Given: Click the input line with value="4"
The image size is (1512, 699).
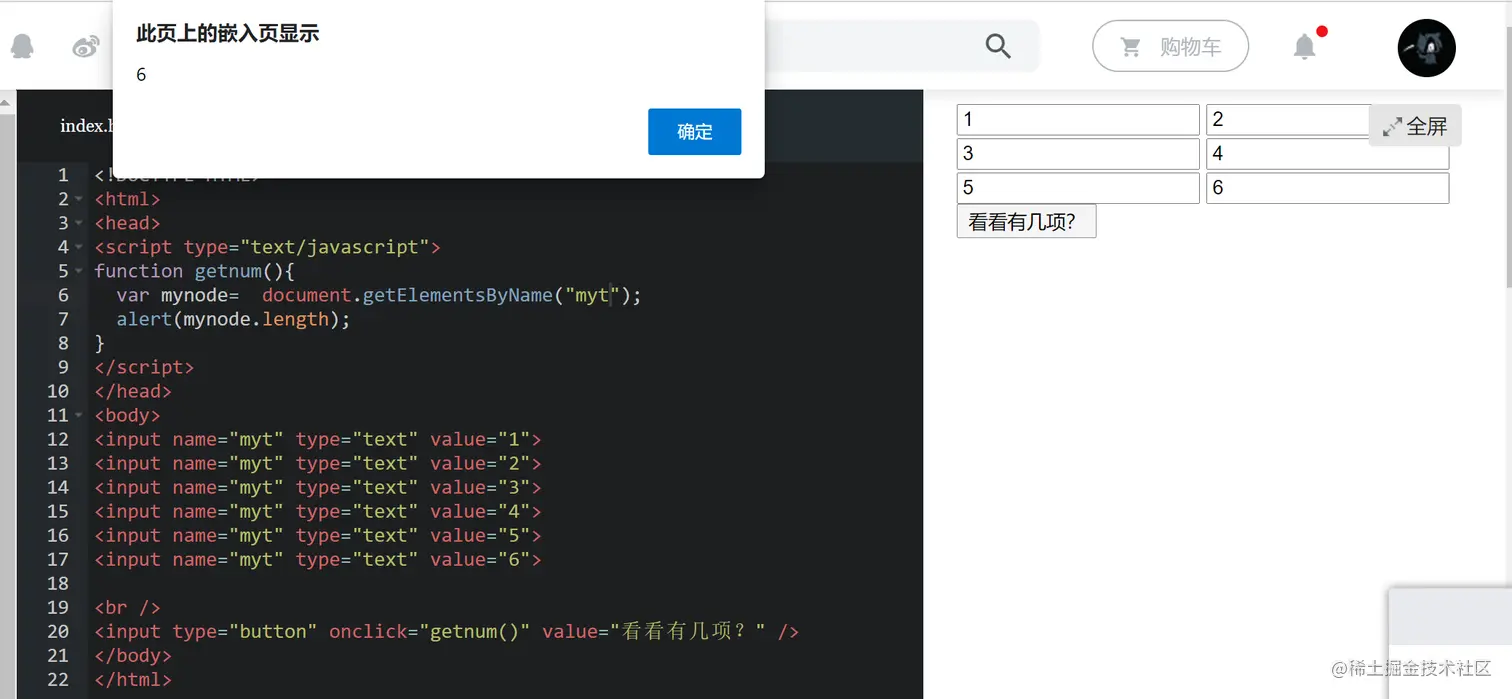Looking at the screenshot, I should tap(318, 511).
